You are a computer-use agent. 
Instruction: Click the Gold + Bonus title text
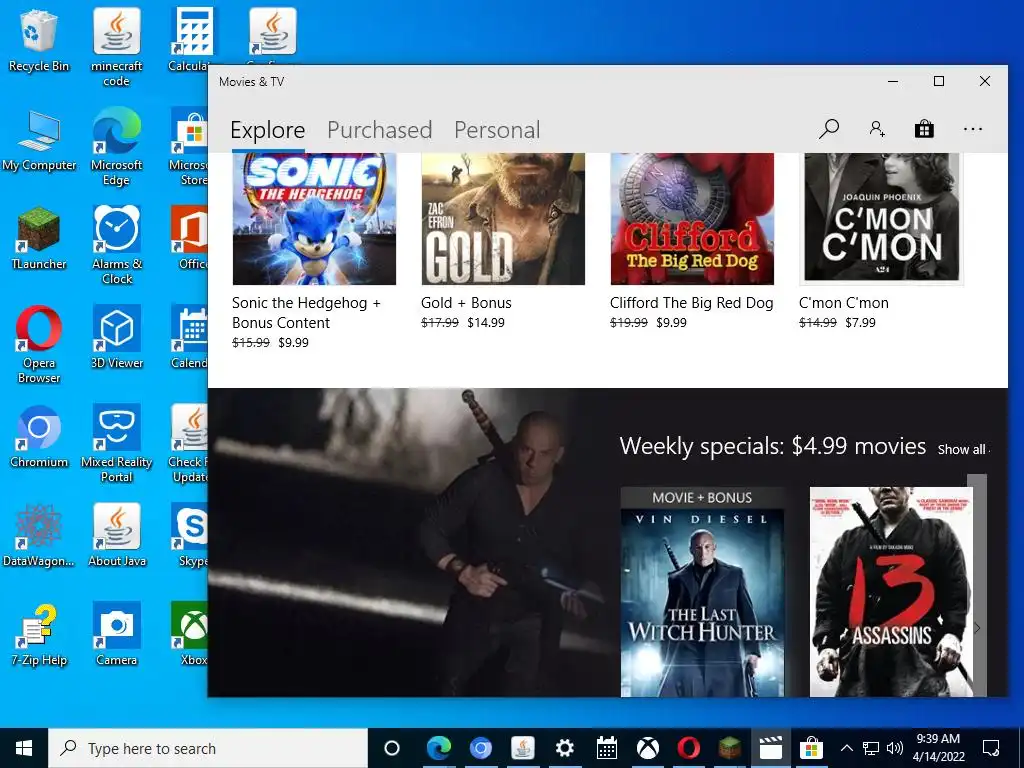[466, 303]
